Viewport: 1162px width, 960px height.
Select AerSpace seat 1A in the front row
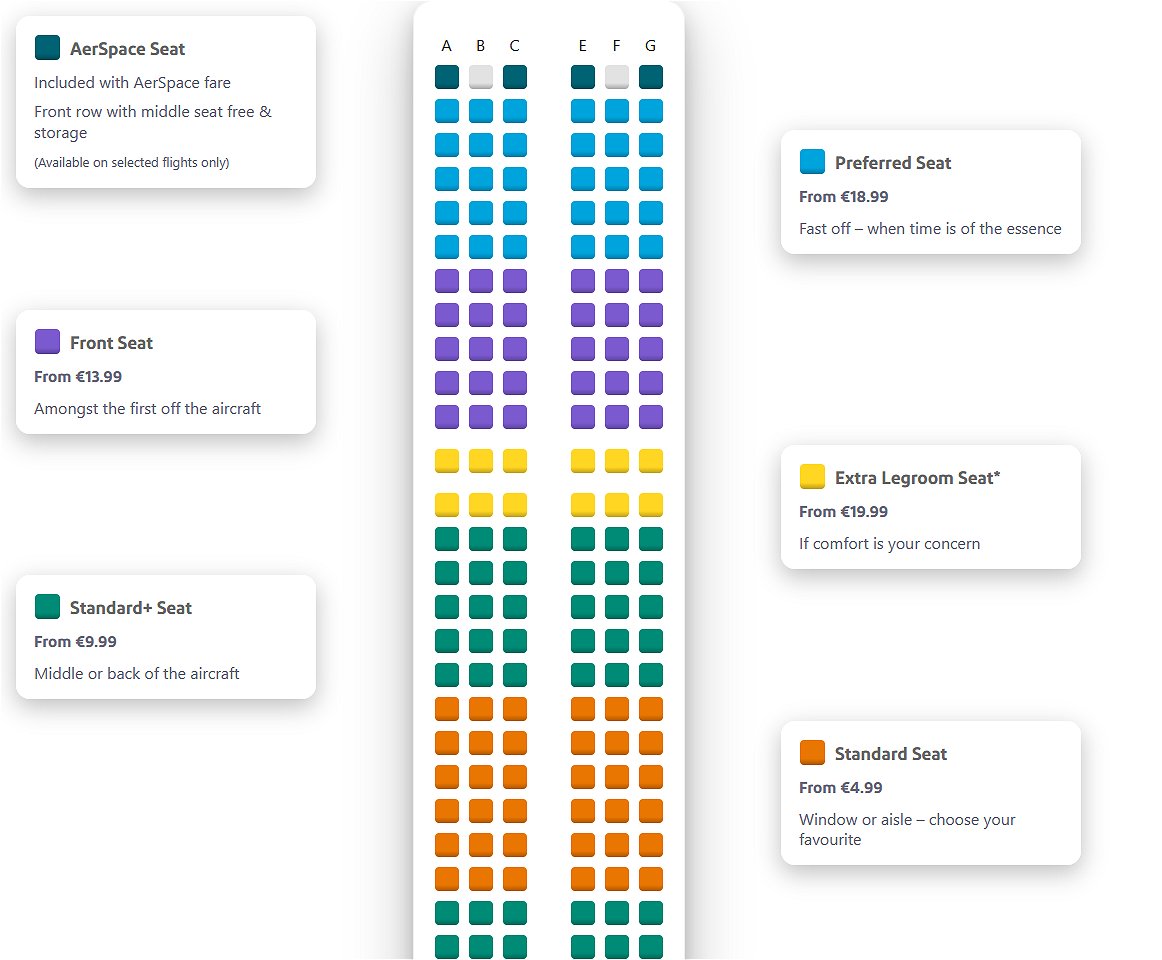[447, 77]
